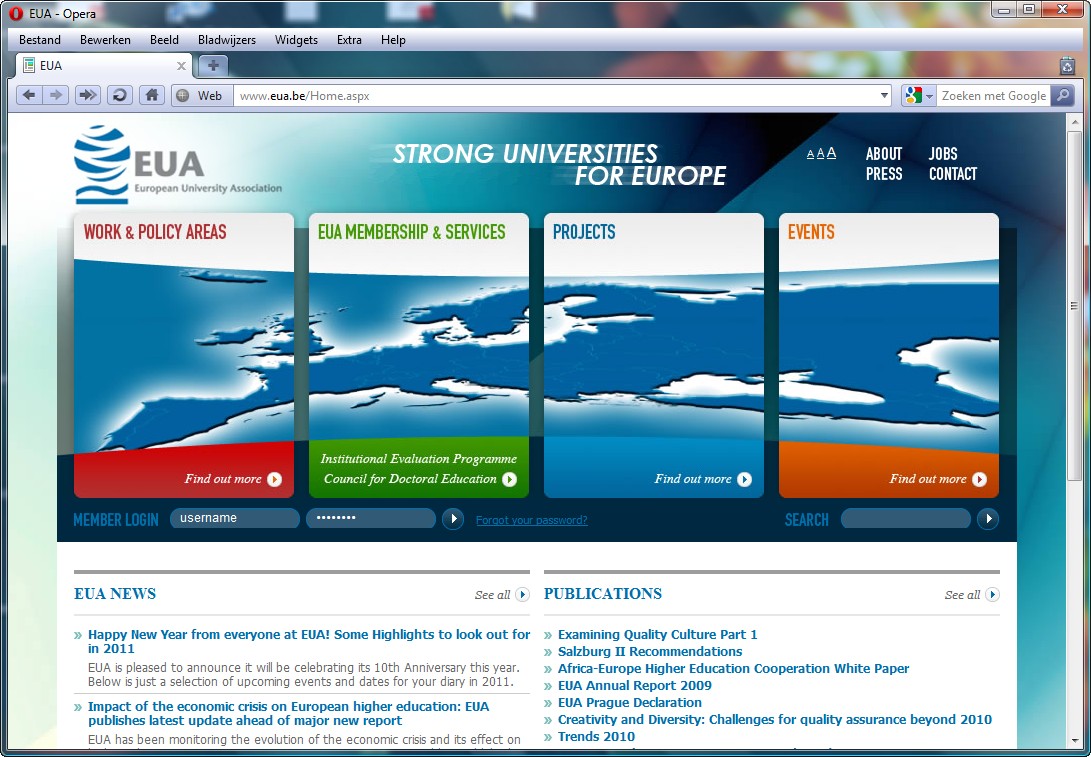Screen dimensions: 1091x757
Task: Click the browser Back arrow button
Action: [x=29, y=95]
